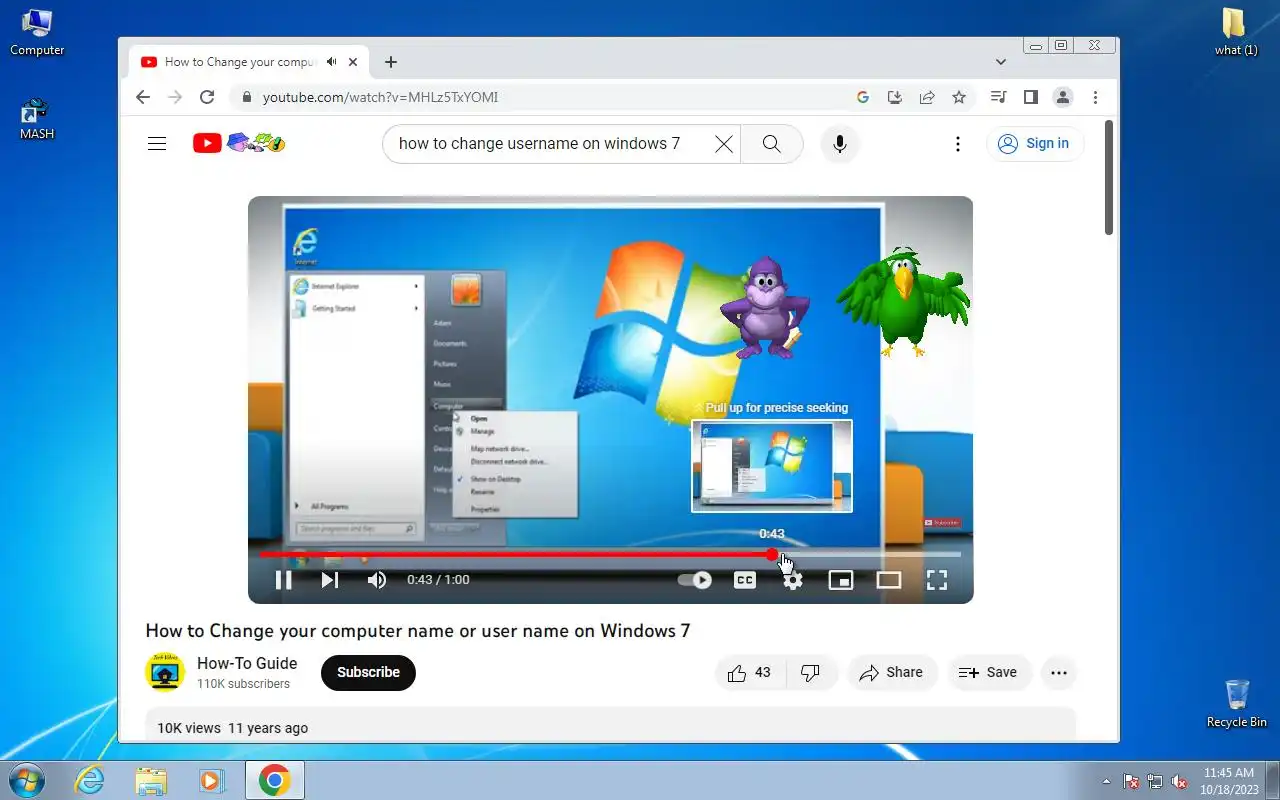Close the YouTube tab
1280x800 pixels.
coord(353,62)
